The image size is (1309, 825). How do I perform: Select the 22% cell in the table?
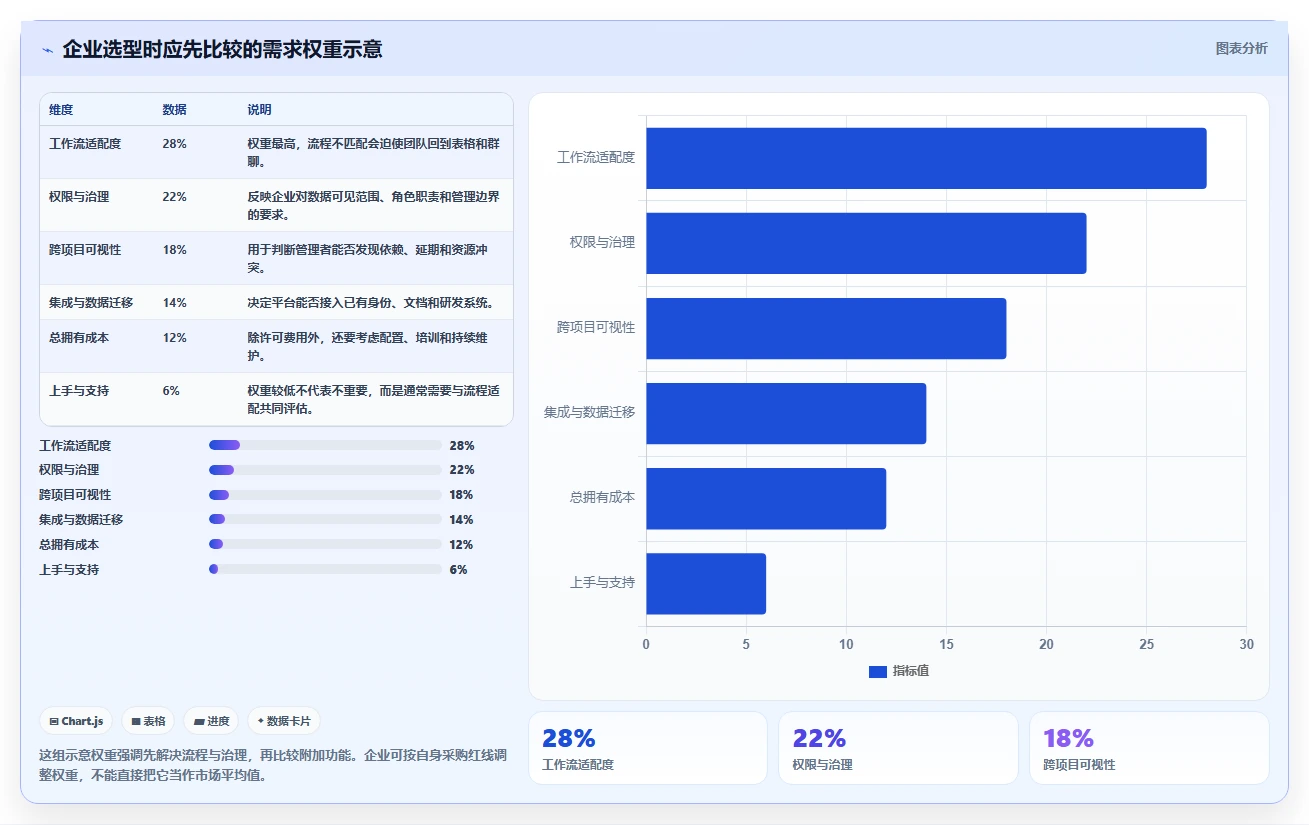pyautogui.click(x=174, y=197)
